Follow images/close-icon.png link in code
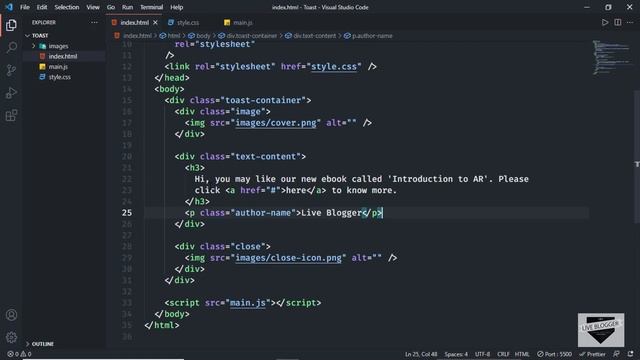This screenshot has height=360, width=640. [289, 258]
